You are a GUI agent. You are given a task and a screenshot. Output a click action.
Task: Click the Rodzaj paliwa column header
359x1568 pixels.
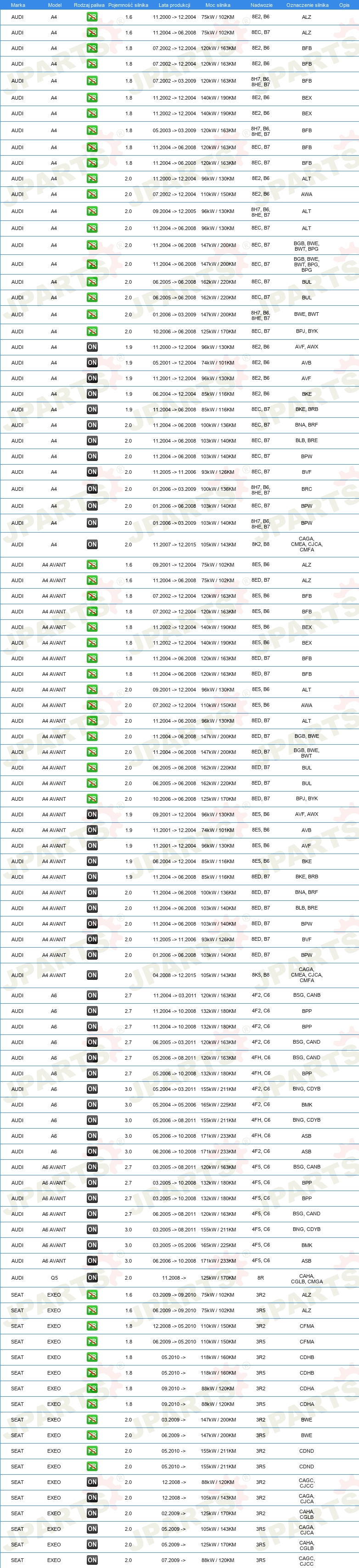(89, 5)
